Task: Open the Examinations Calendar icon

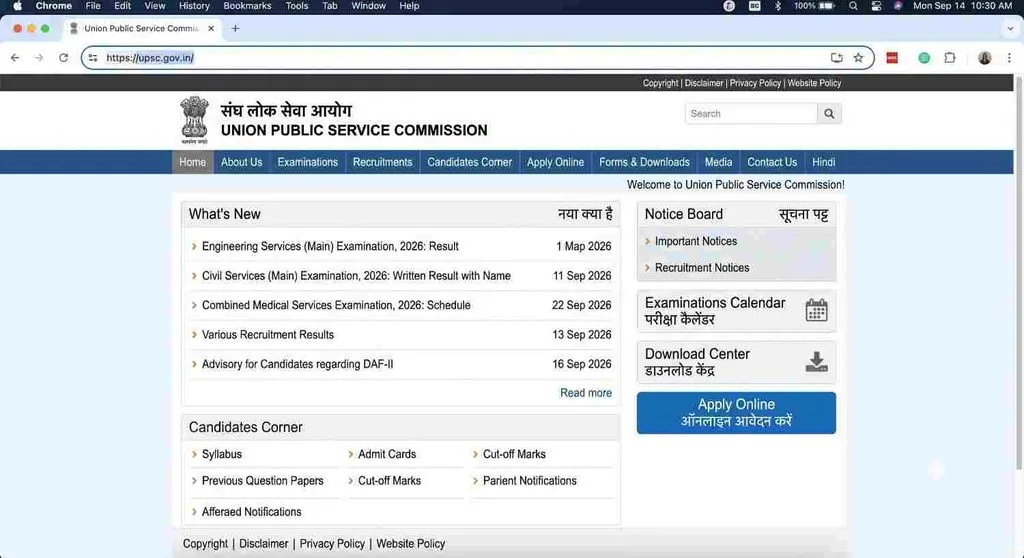Action: (816, 310)
